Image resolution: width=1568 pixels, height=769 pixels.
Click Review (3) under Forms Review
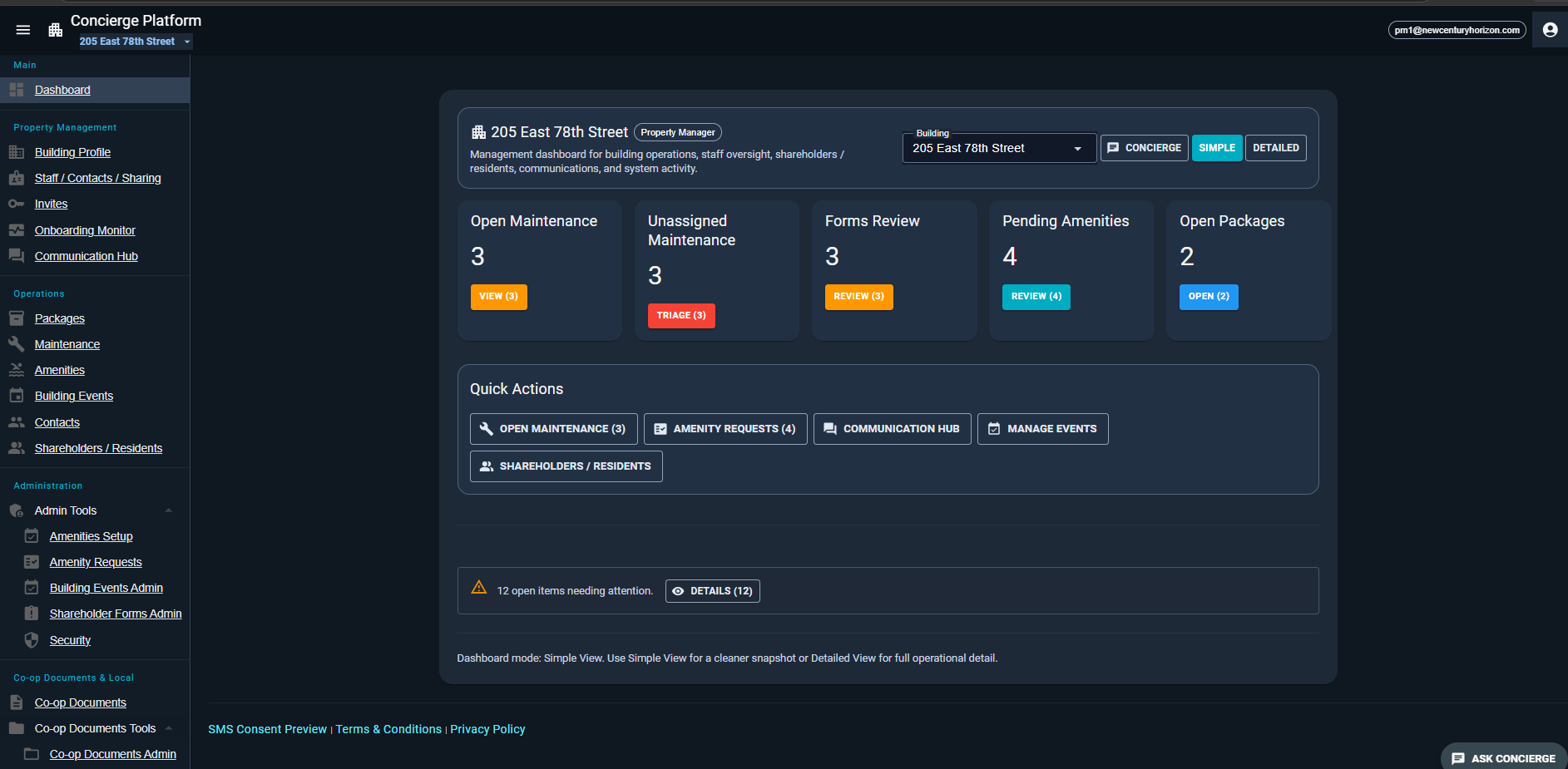pos(859,297)
